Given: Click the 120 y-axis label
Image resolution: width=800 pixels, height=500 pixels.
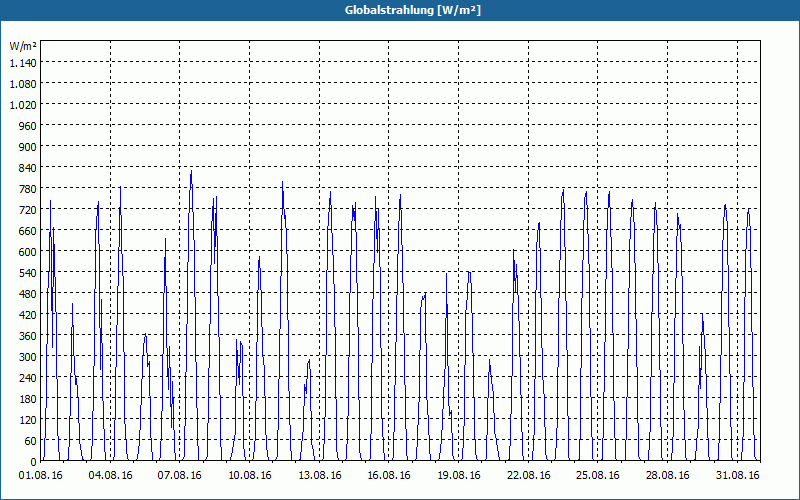Looking at the screenshot, I should click(28, 420).
